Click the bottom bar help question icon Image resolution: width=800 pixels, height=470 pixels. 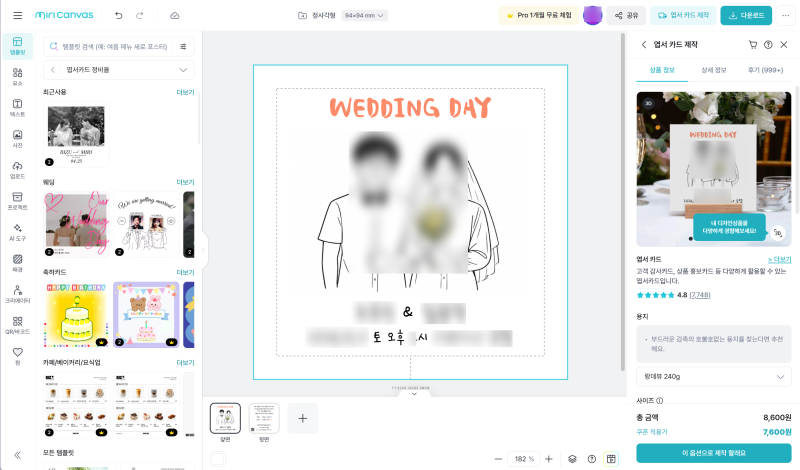[592, 459]
